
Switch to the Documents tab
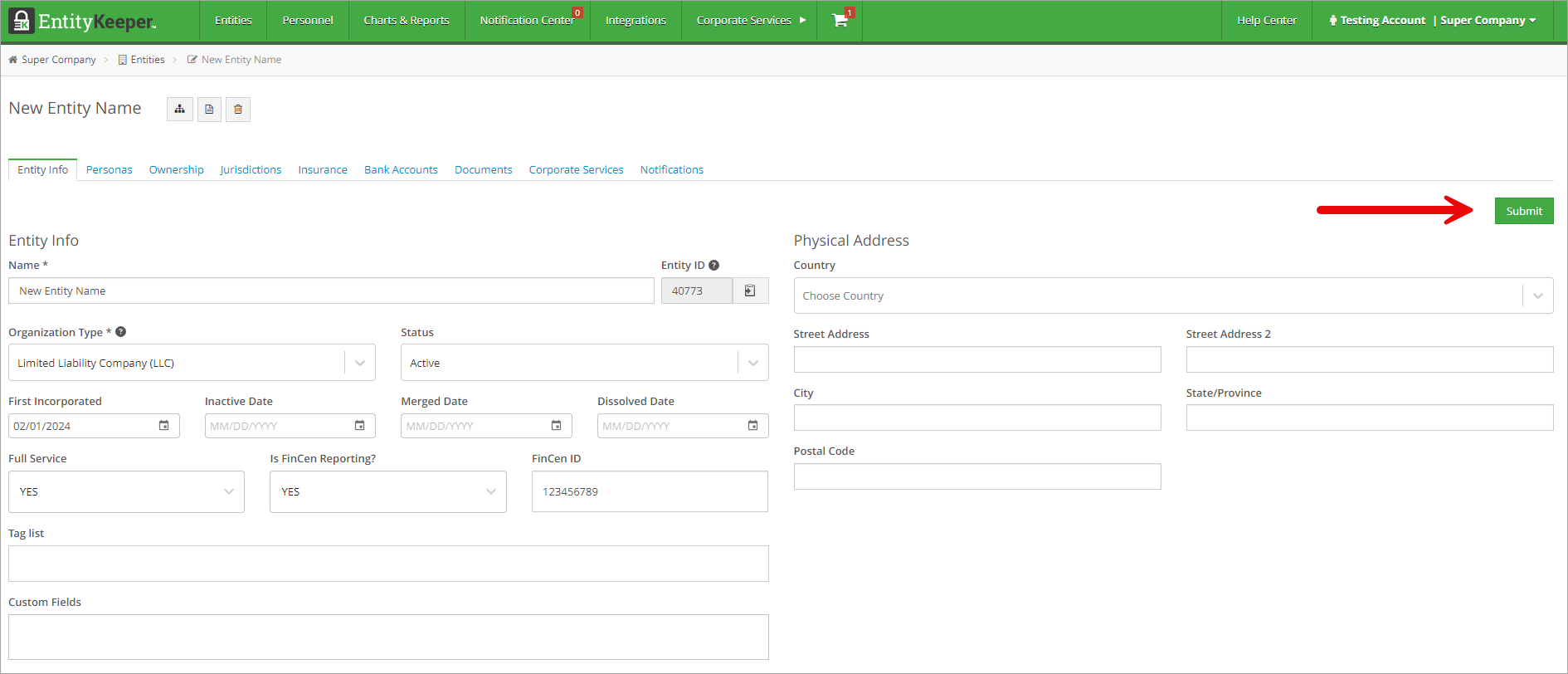(x=484, y=169)
